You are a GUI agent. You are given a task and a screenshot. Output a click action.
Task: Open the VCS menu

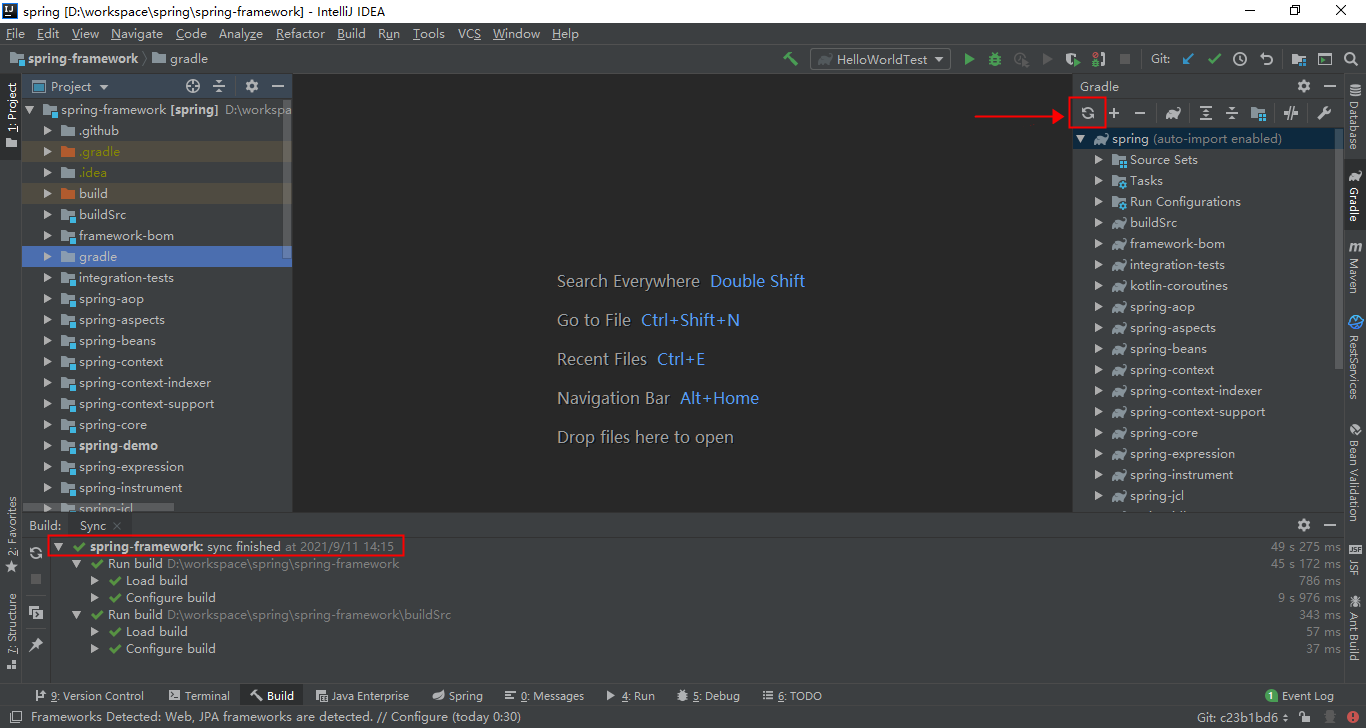[x=468, y=33]
